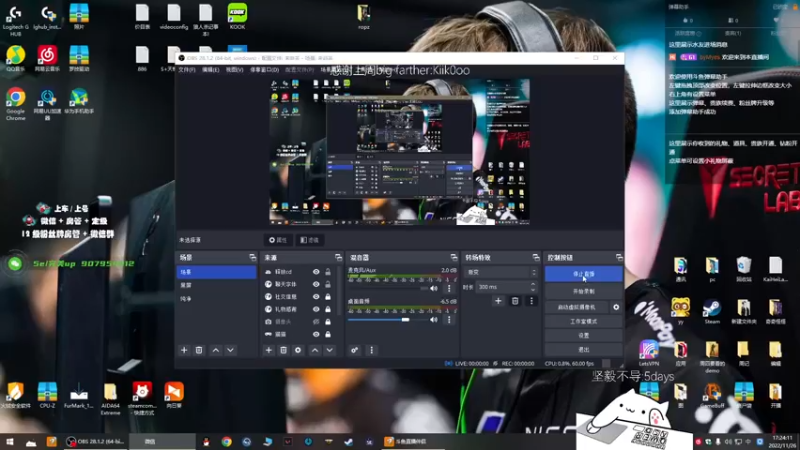Viewport: 800px width, 450px height.
Task: Decrease transition duration 300 ms down arrow
Action: 533,290
